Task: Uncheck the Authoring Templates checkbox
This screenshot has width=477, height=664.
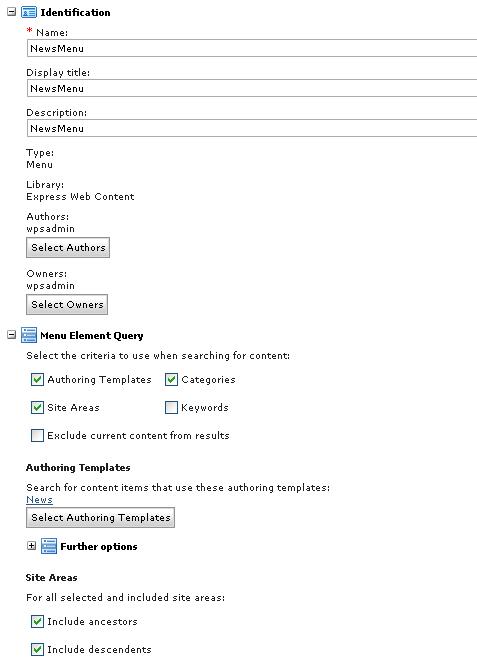Action: point(37,379)
